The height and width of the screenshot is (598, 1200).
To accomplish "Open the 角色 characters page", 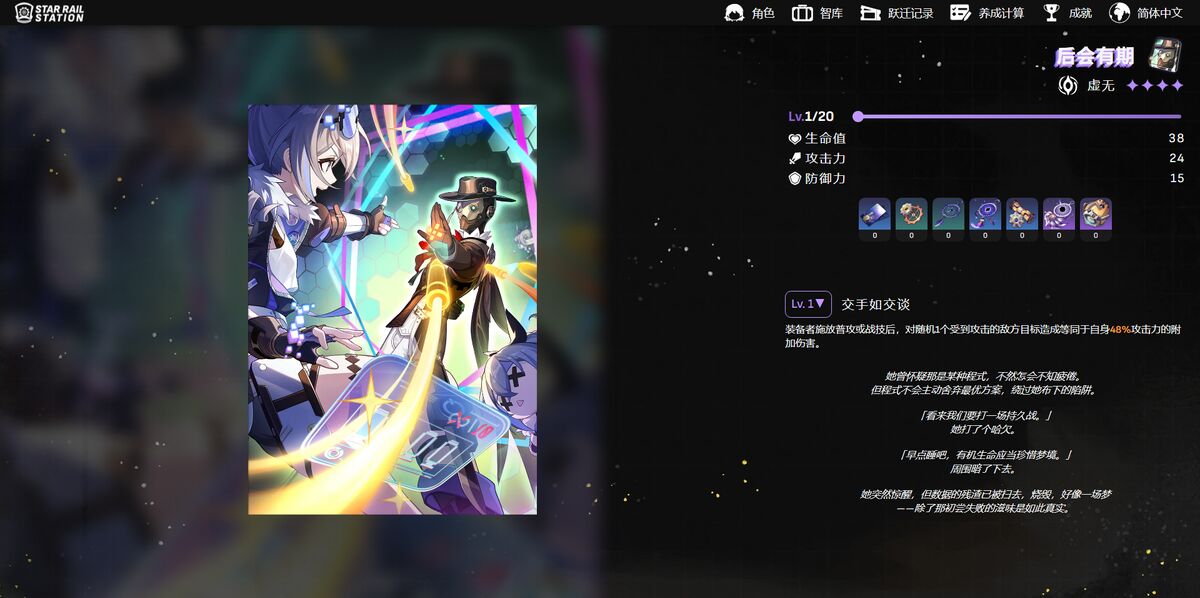I will (x=749, y=13).
